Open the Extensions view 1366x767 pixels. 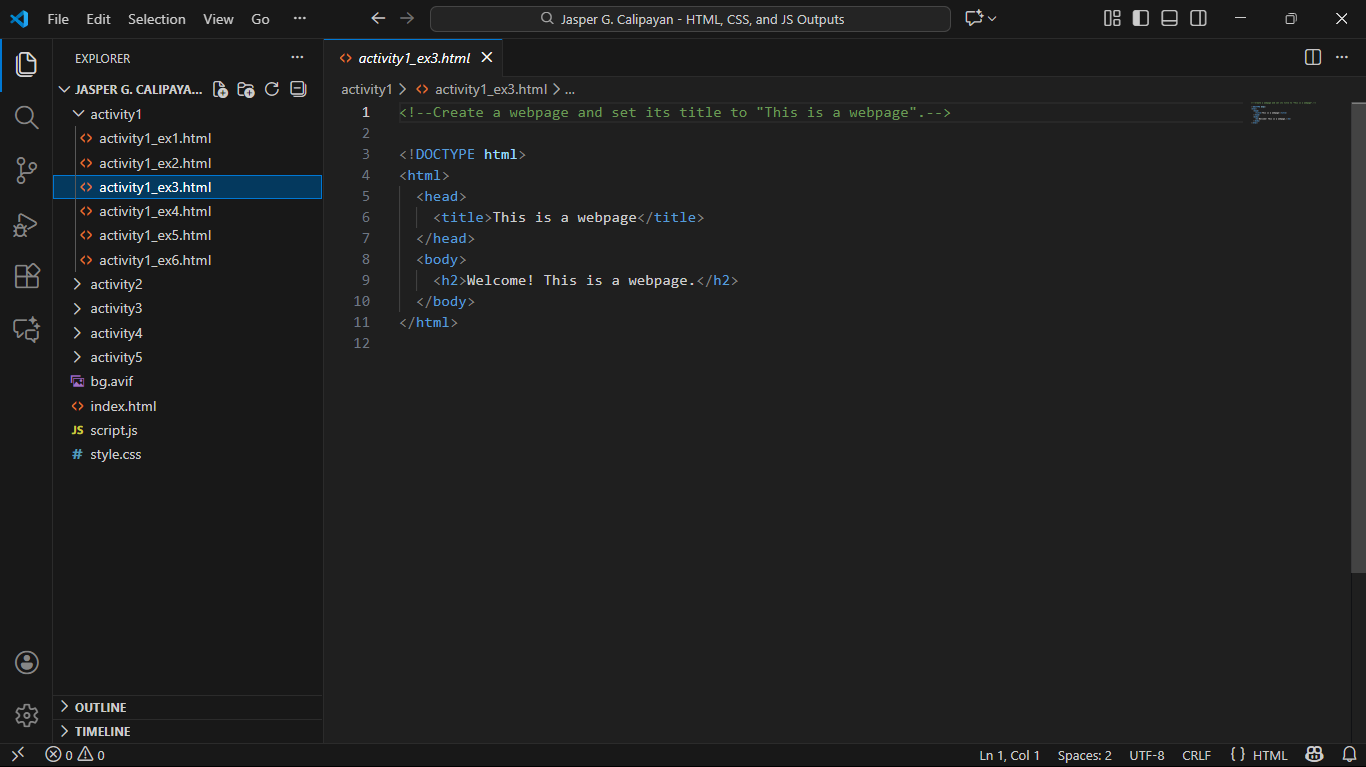(27, 277)
